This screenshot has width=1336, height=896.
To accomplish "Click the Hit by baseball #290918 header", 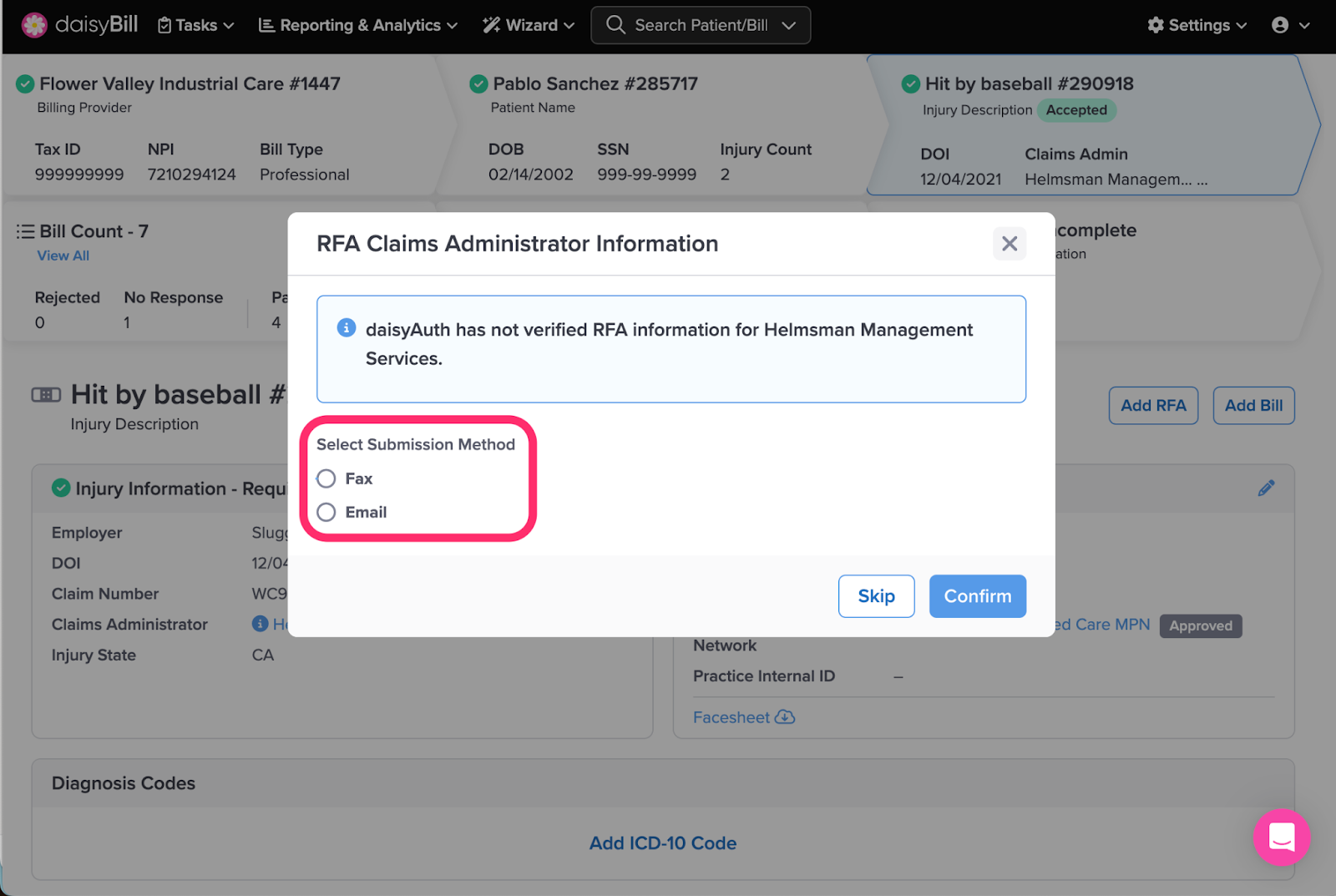I will coord(1030,84).
